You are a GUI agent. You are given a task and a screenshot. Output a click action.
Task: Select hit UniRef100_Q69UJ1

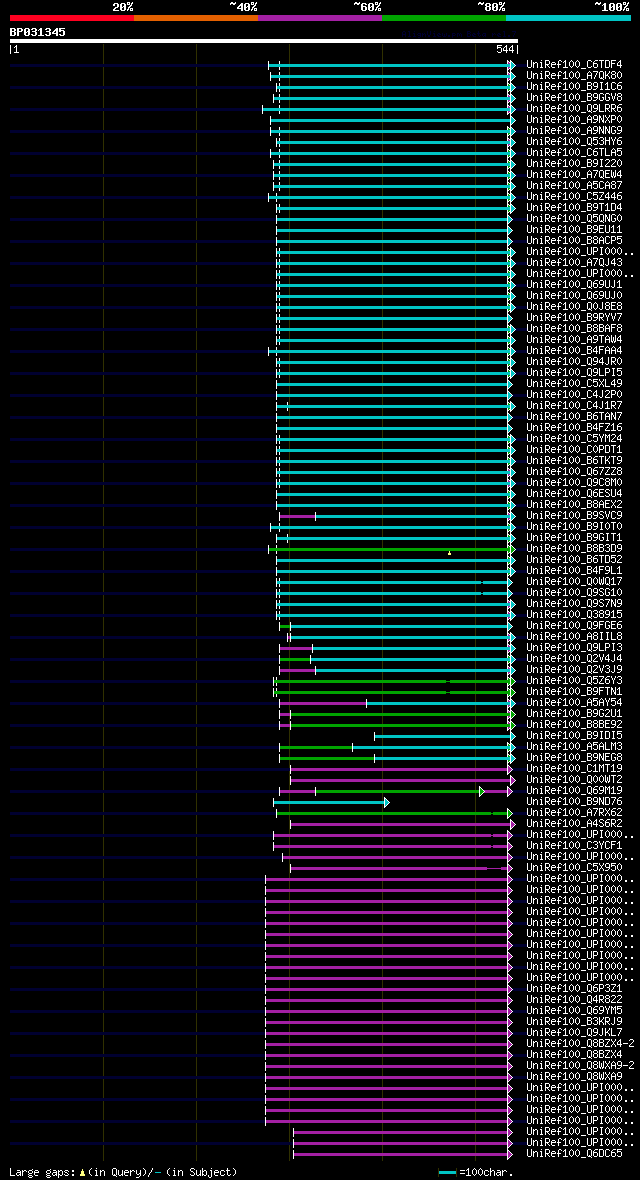[x=574, y=285]
